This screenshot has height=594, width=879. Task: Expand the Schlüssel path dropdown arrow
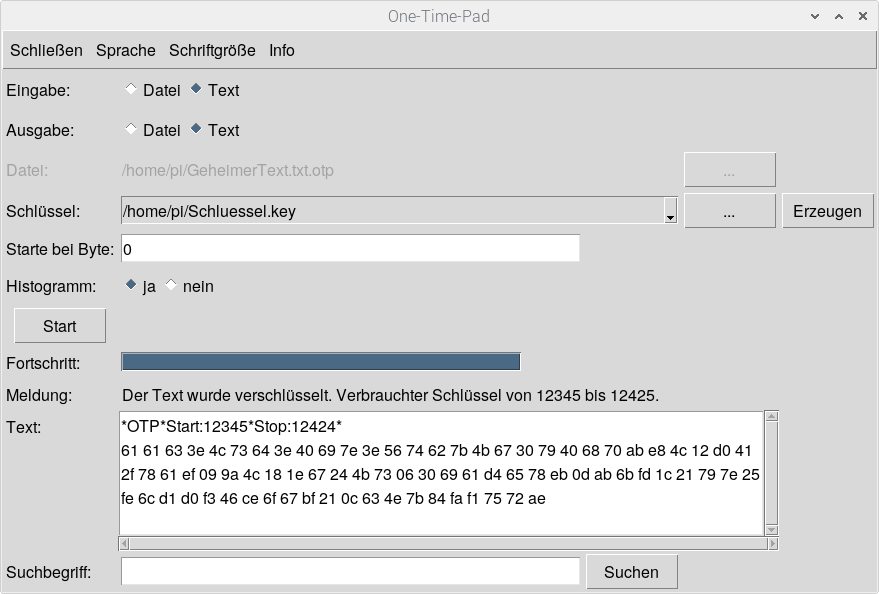click(x=670, y=212)
